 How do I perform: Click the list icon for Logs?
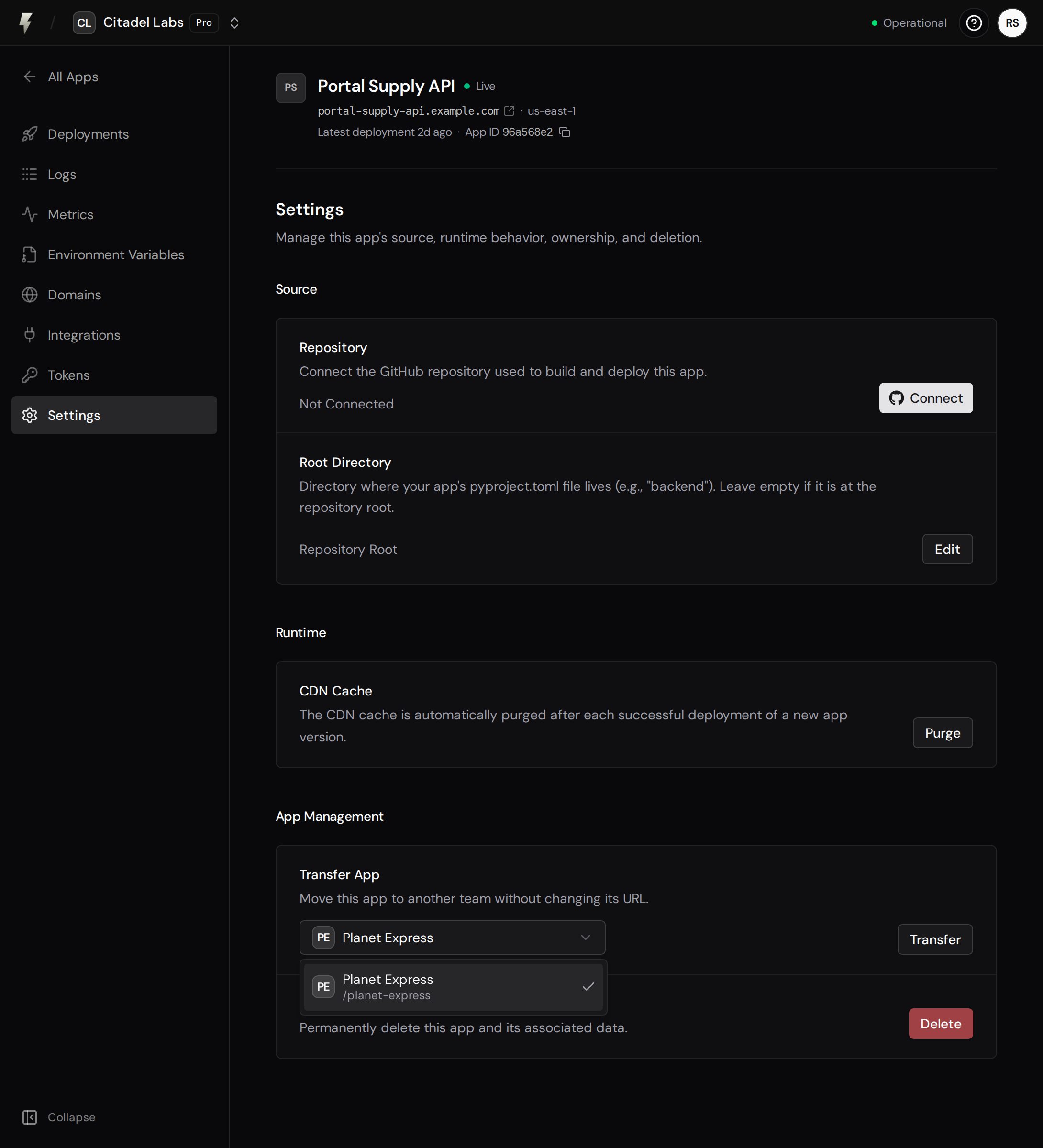click(x=30, y=174)
